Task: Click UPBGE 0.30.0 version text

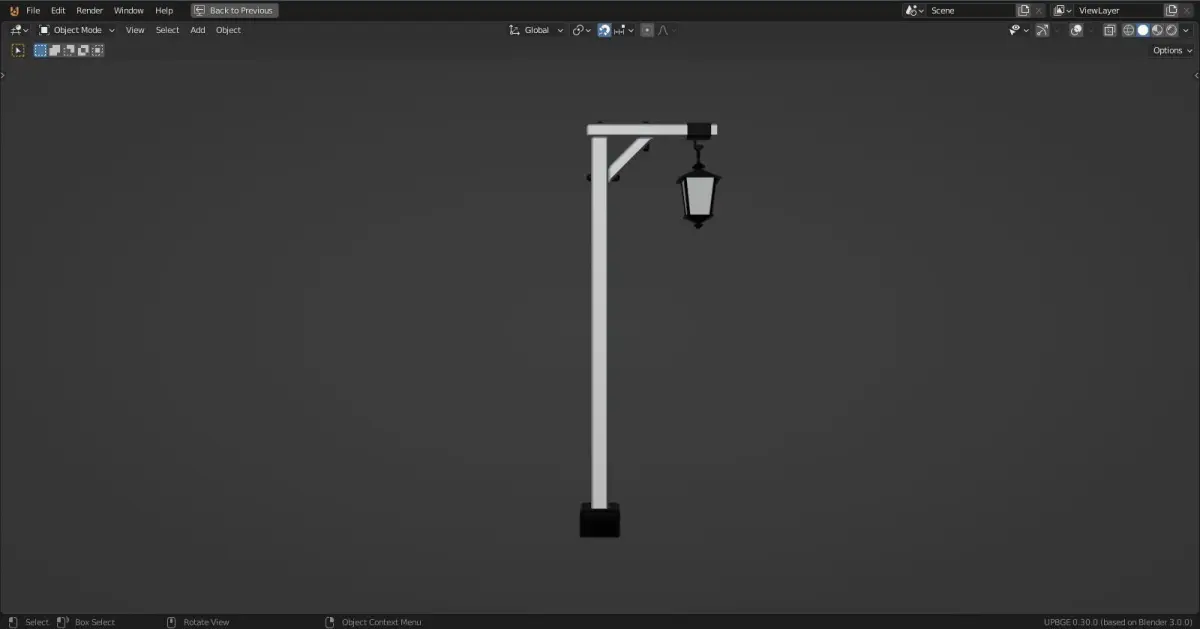Action: pyautogui.click(x=1118, y=622)
